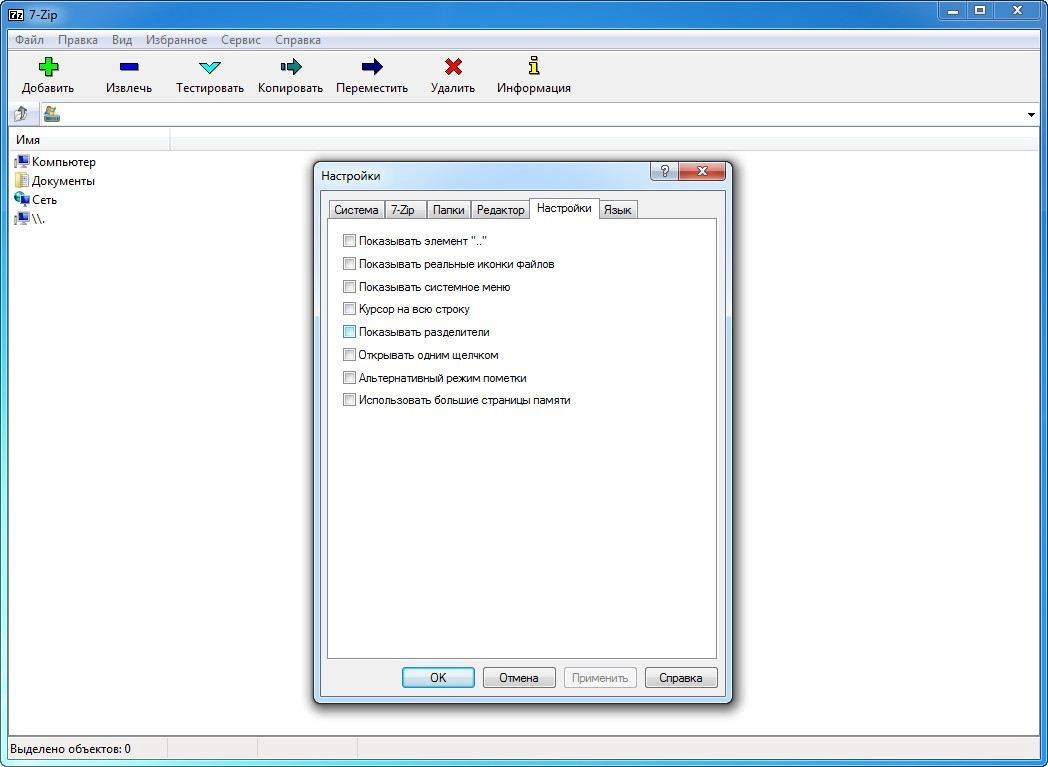Click the Документы folder icon
The image size is (1048, 767).
[22, 180]
